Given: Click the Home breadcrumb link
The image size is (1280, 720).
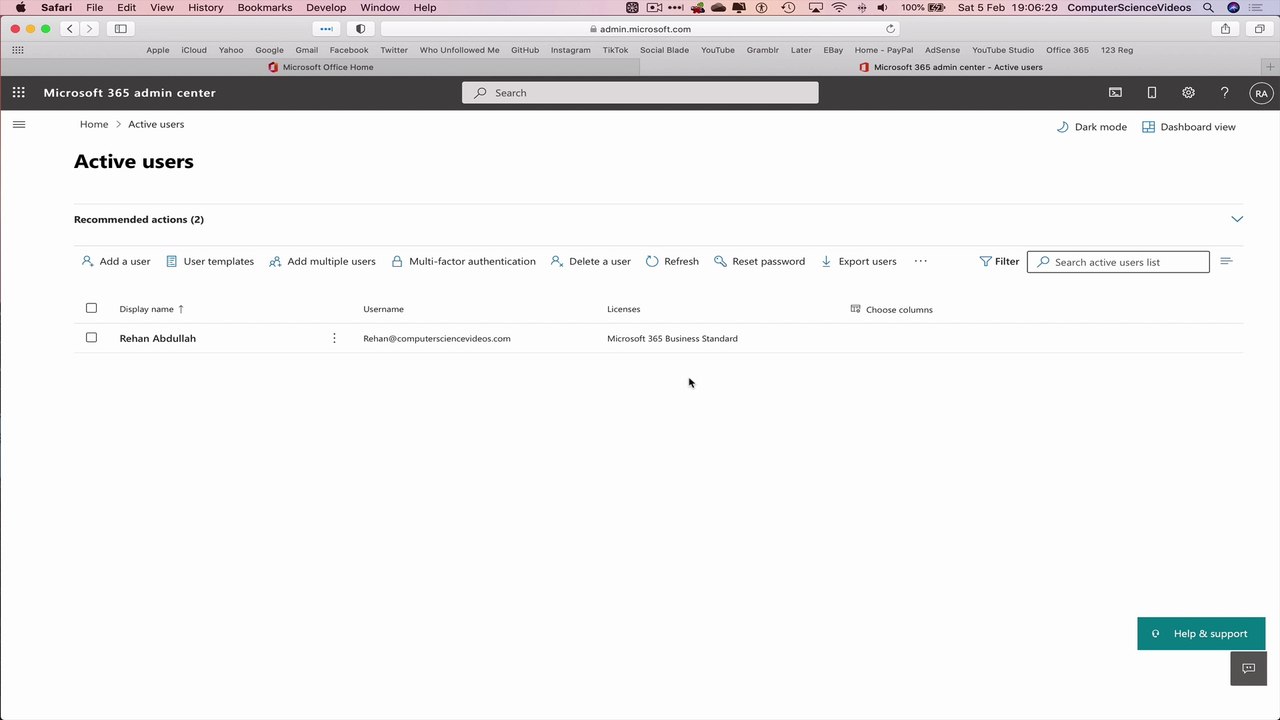Looking at the screenshot, I should pos(94,125).
